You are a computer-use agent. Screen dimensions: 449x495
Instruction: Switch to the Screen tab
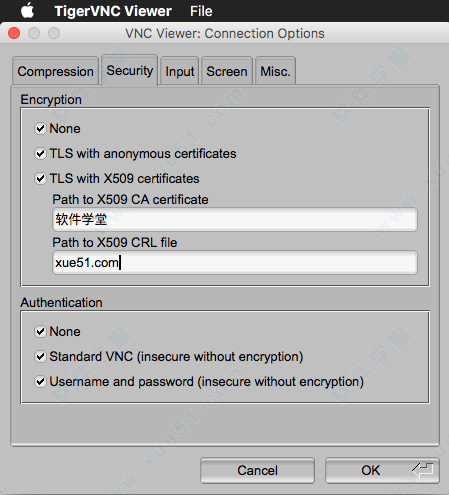(227, 71)
